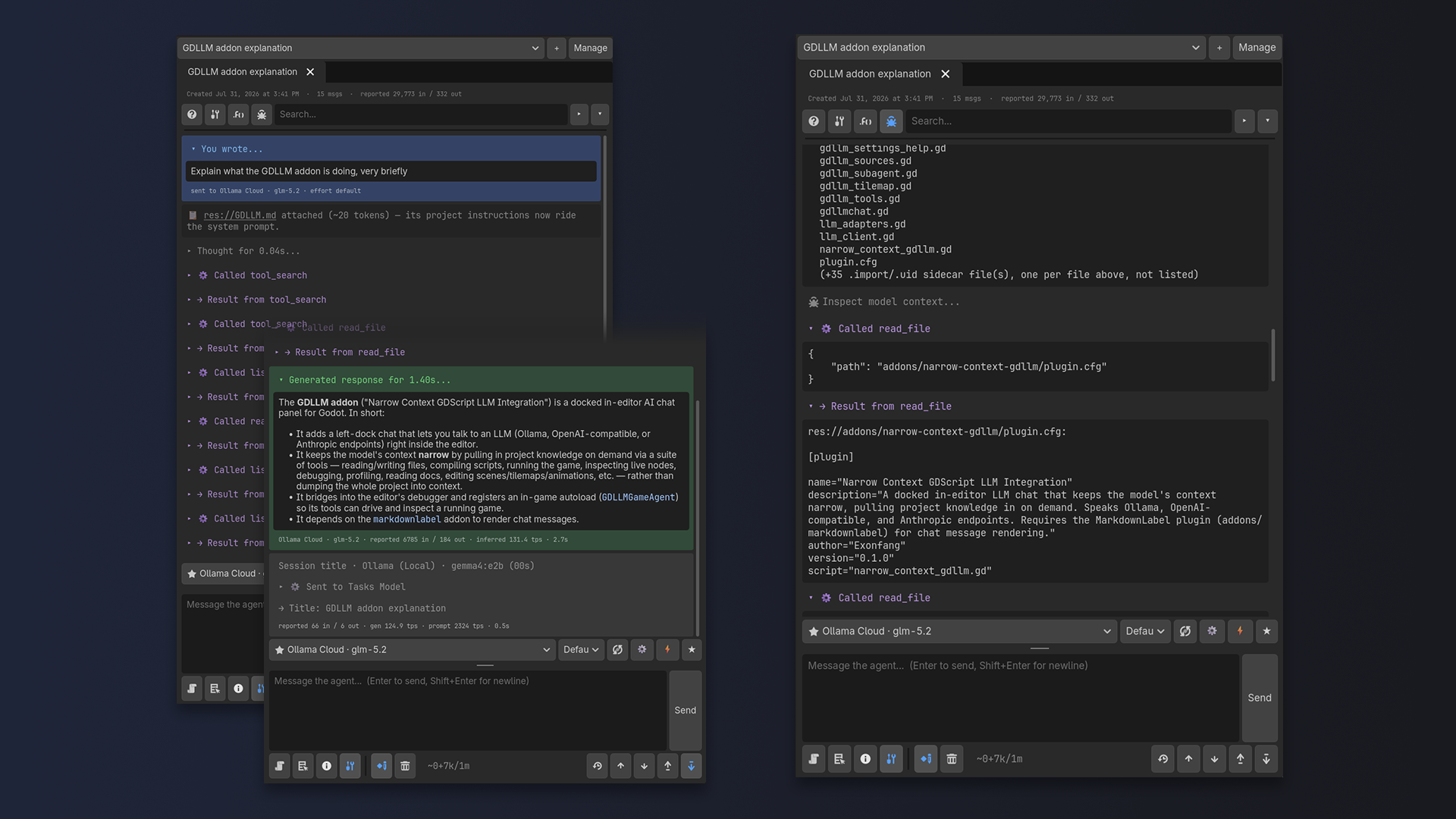Add a new session with the plus button in the right panel
Screen dimensions: 1456x819
pyautogui.click(x=1219, y=47)
